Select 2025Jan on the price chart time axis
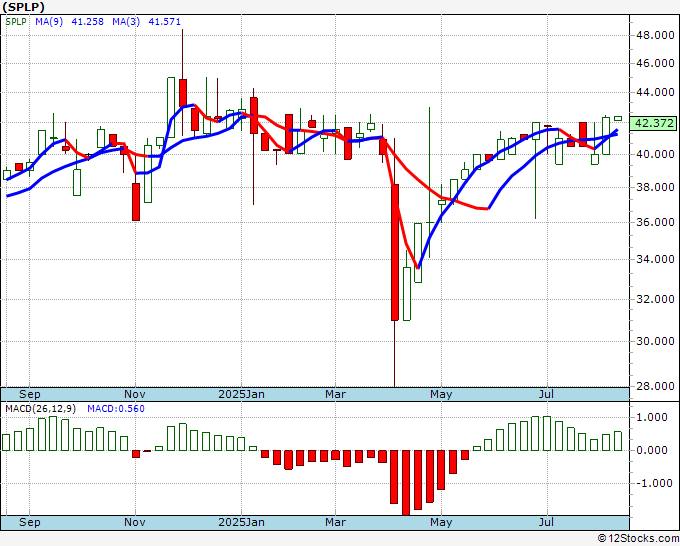The width and height of the screenshot is (680, 546). click(x=241, y=395)
